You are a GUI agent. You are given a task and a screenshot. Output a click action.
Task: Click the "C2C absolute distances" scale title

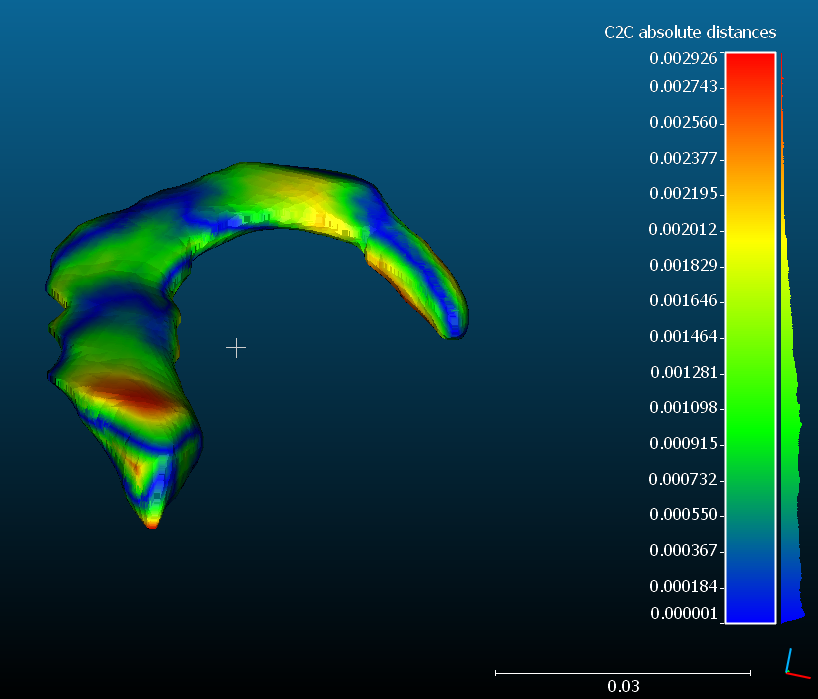click(690, 32)
